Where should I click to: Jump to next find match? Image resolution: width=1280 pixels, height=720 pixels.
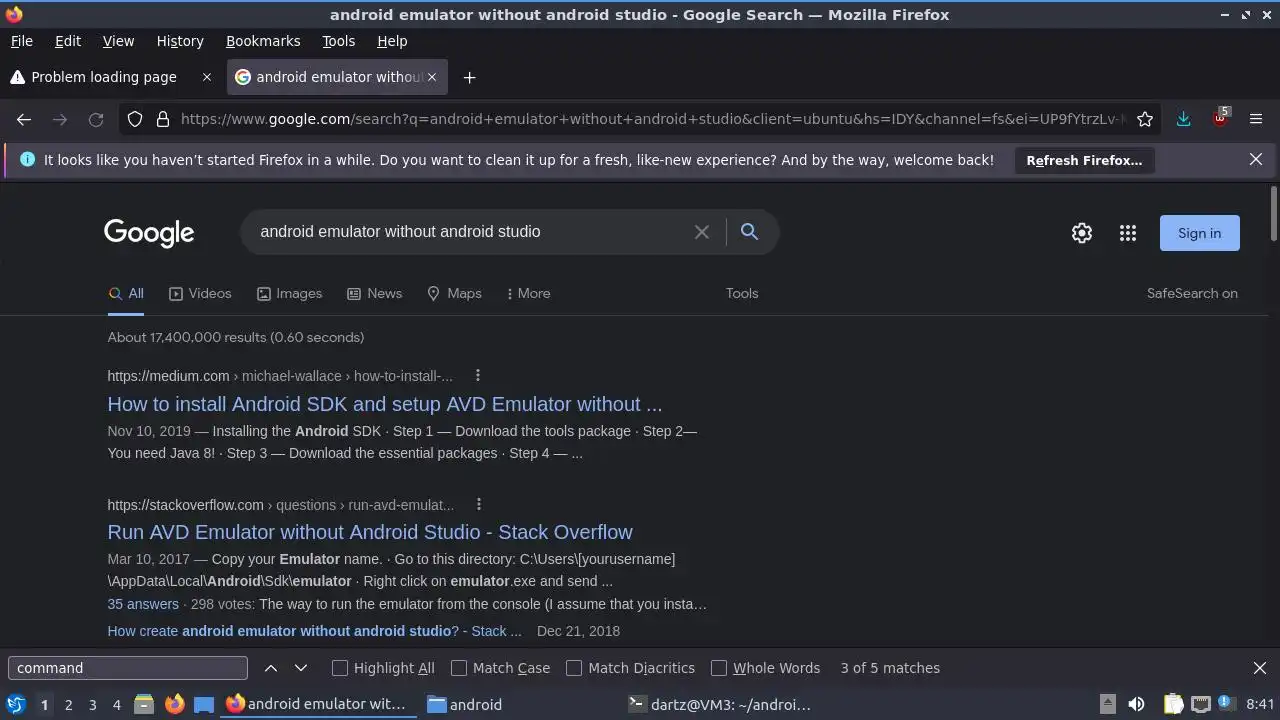pos(301,668)
